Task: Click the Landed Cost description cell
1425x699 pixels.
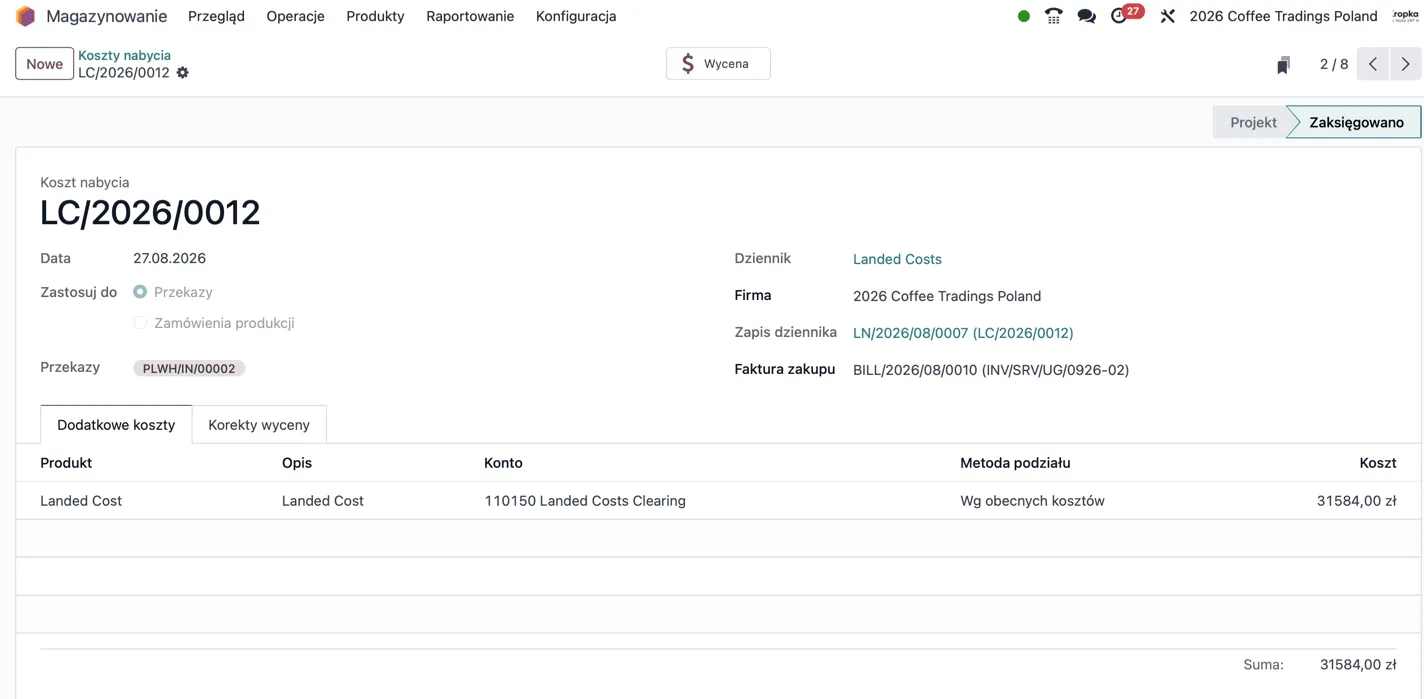Action: (323, 501)
